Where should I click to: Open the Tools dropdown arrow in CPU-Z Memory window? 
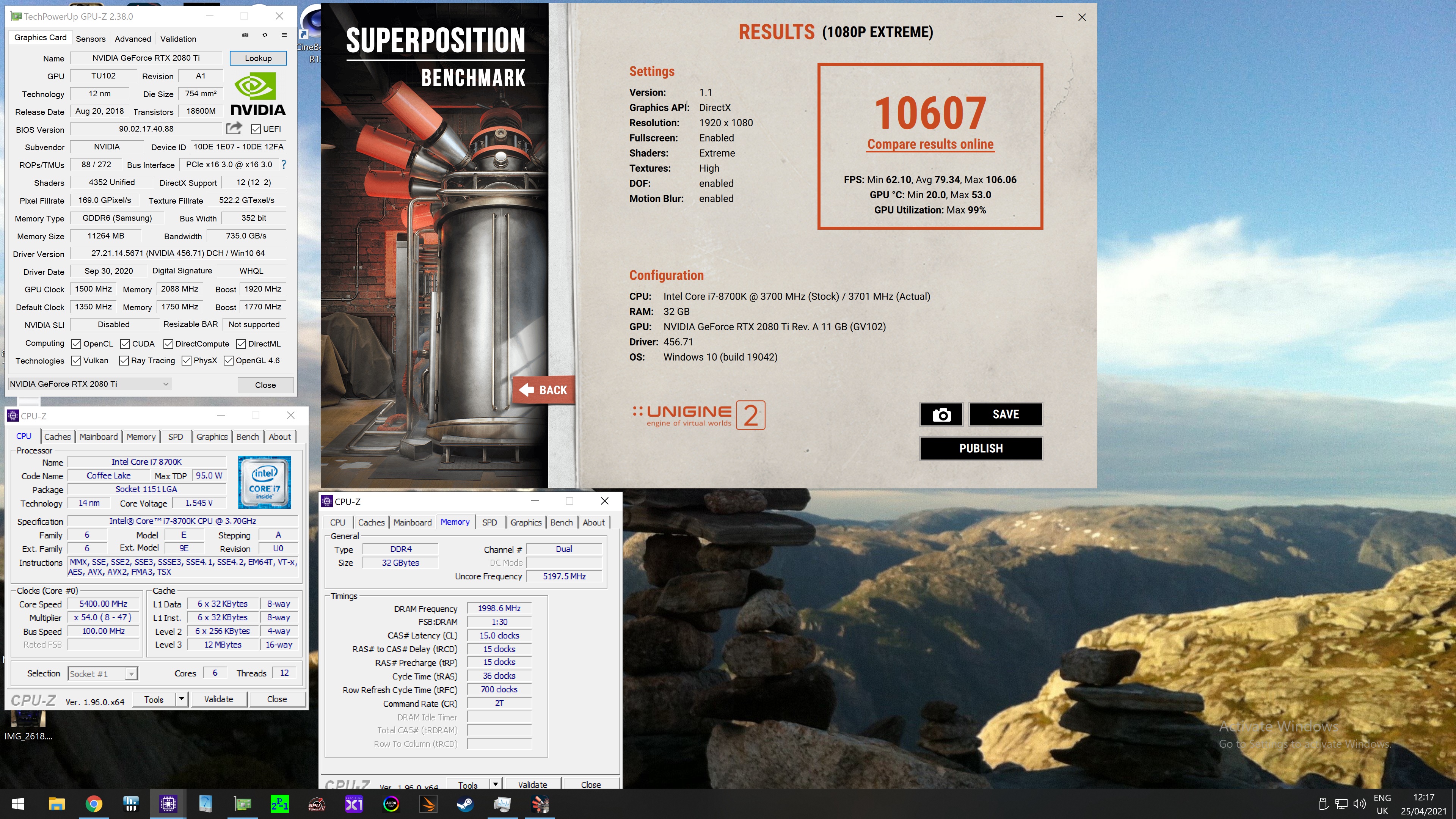coord(495,784)
